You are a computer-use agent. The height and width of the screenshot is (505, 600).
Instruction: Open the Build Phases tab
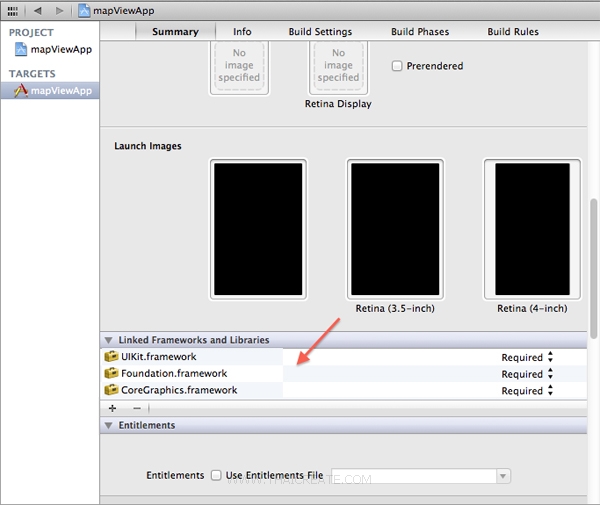coord(420,32)
